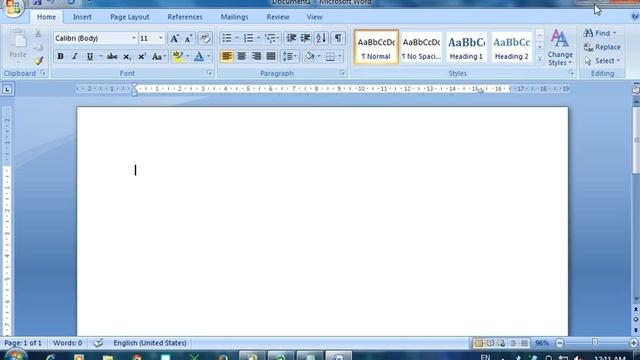Image resolution: width=640 pixels, height=360 pixels.
Task: Click the proofing check icon in status bar
Action: tap(98, 343)
